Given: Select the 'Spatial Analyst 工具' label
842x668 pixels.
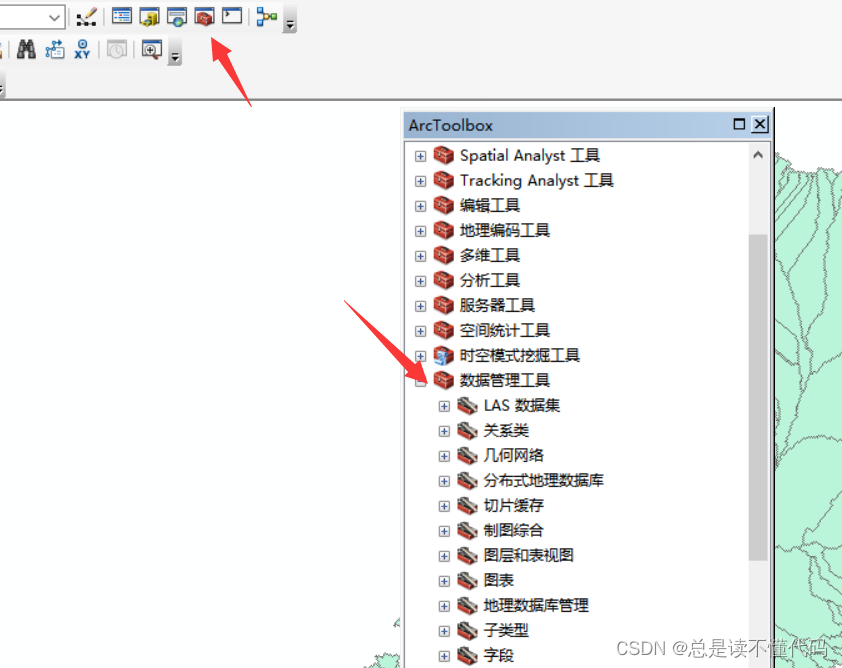Looking at the screenshot, I should (529, 156).
